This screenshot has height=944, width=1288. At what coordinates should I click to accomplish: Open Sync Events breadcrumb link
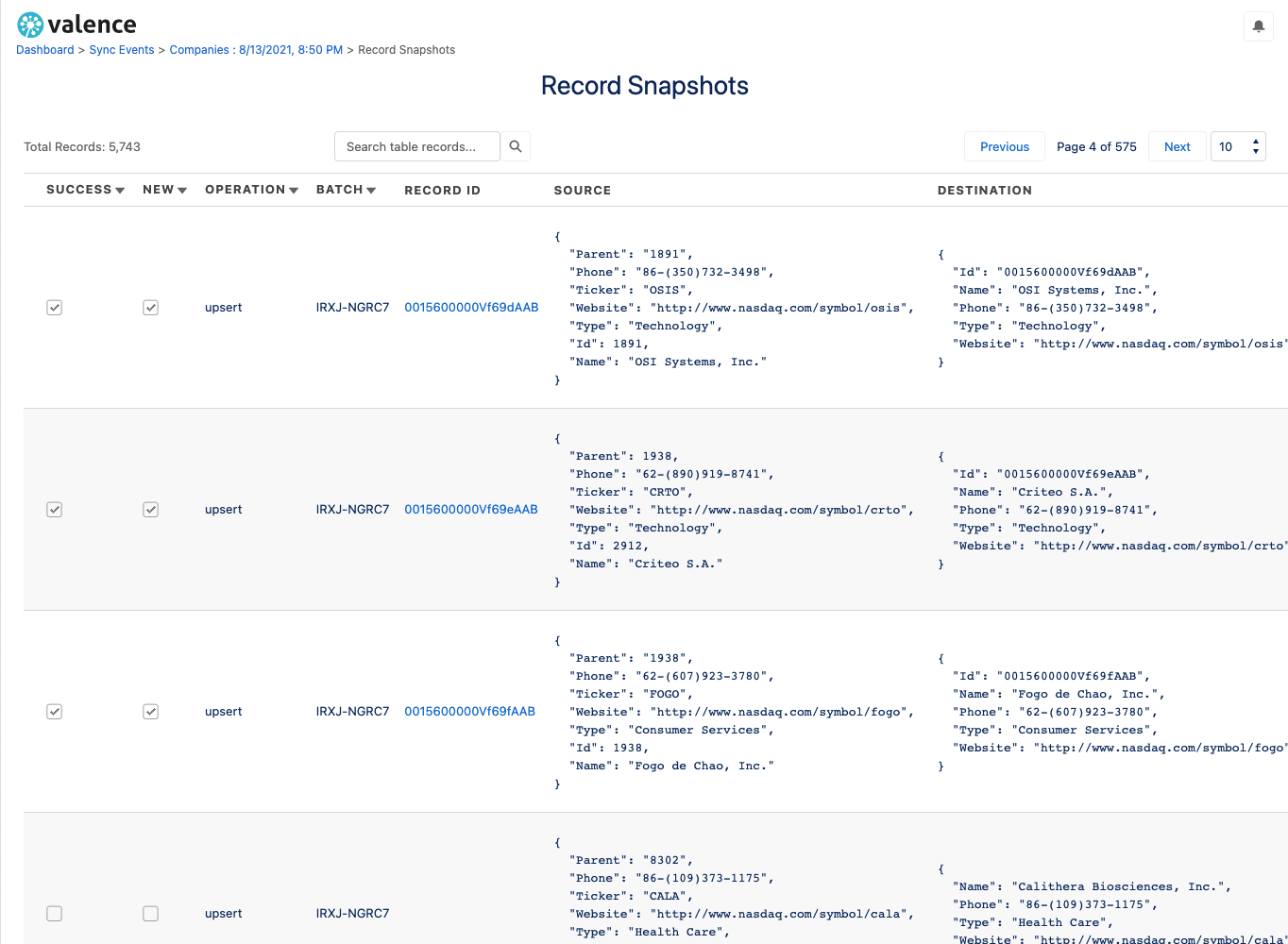122,50
